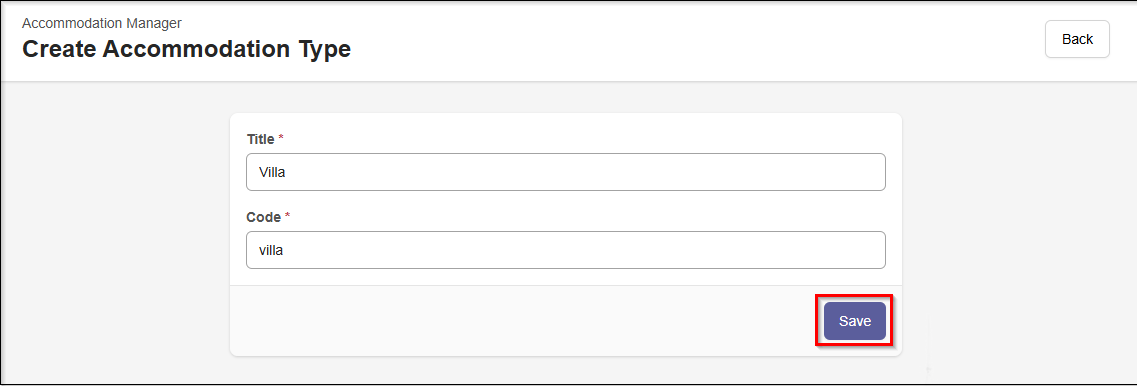
Task: Click the red asterisk beside Code
Action: pos(287,215)
